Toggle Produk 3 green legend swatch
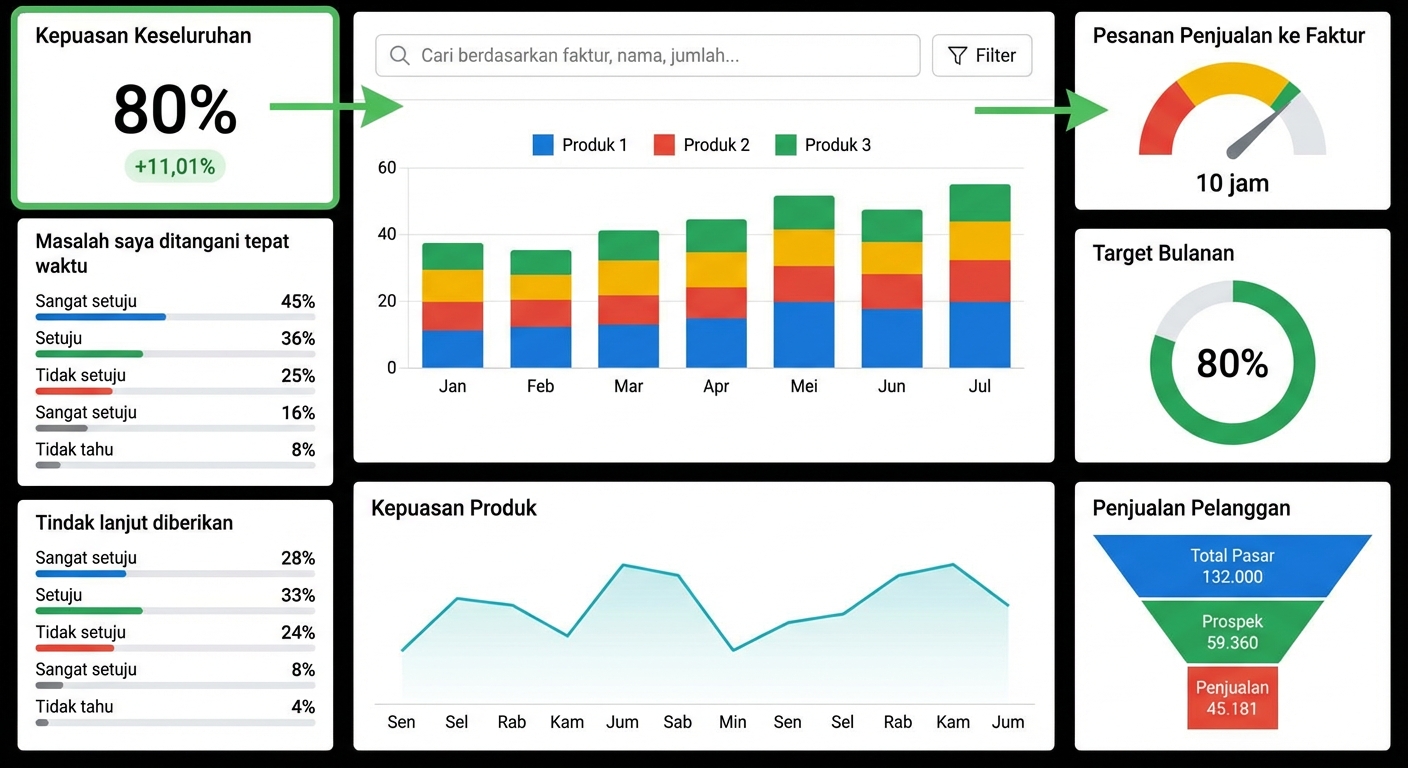Image resolution: width=1408 pixels, height=768 pixels. (786, 145)
